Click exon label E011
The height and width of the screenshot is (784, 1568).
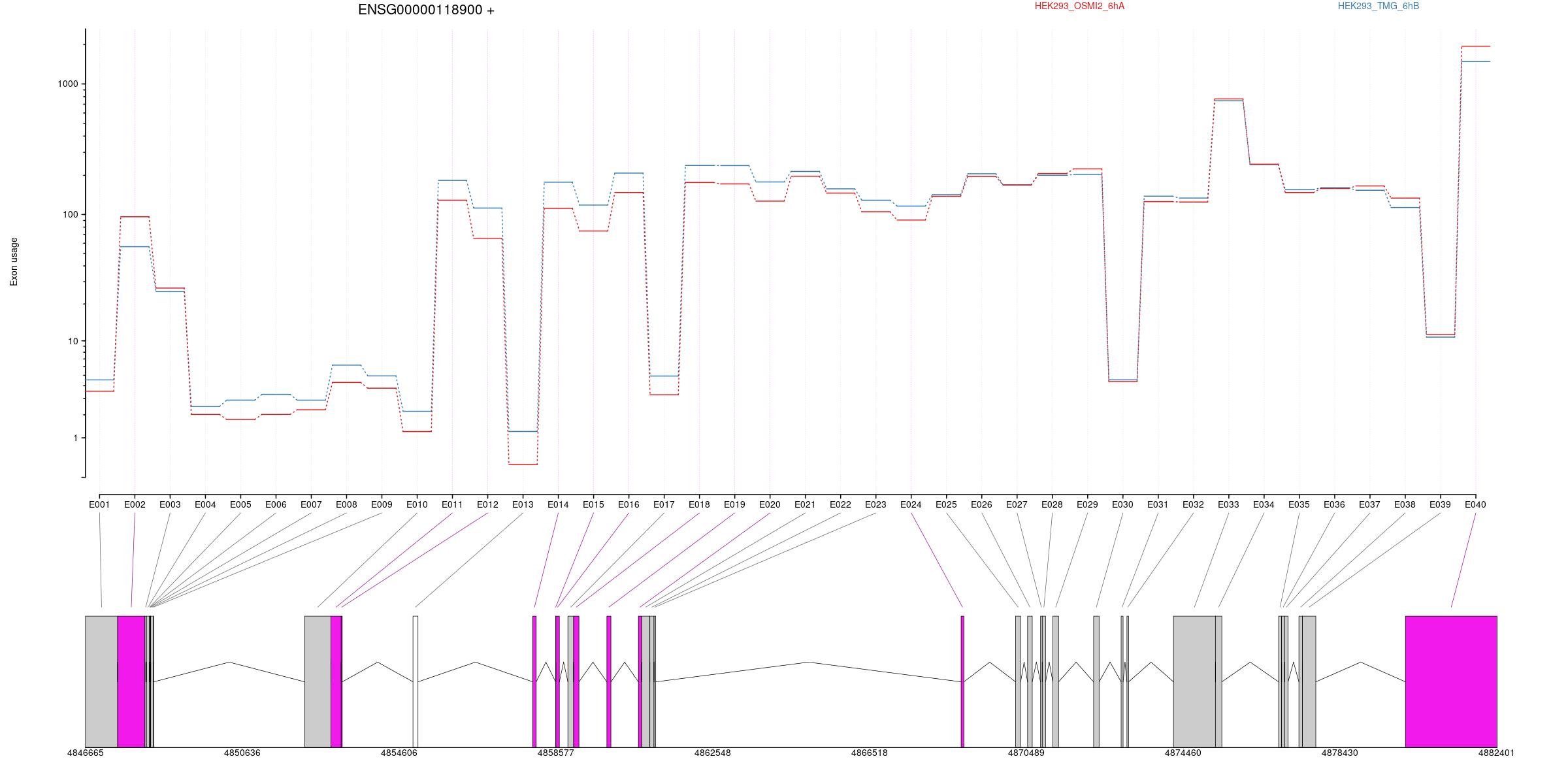click(452, 504)
